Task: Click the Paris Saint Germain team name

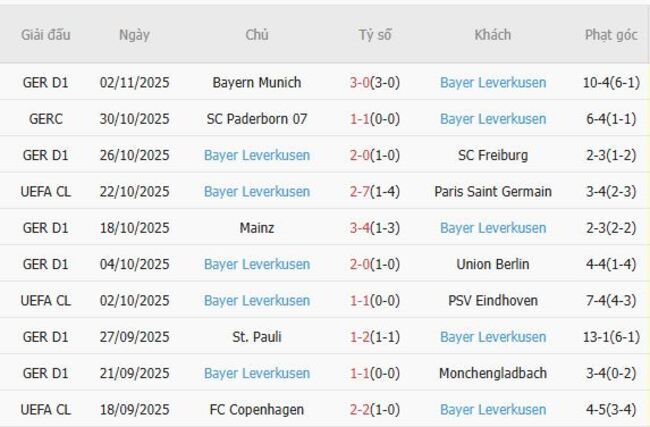Action: point(493,192)
